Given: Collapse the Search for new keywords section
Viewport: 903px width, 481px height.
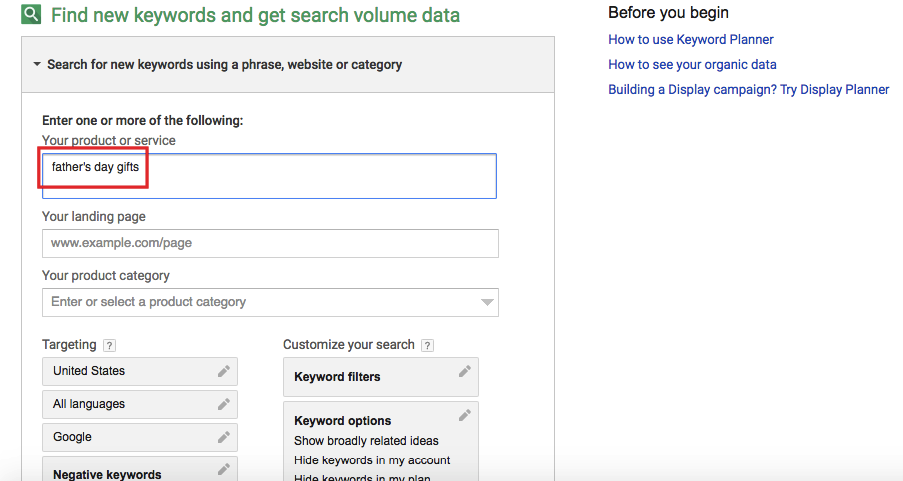Looking at the screenshot, I should tap(37, 64).
